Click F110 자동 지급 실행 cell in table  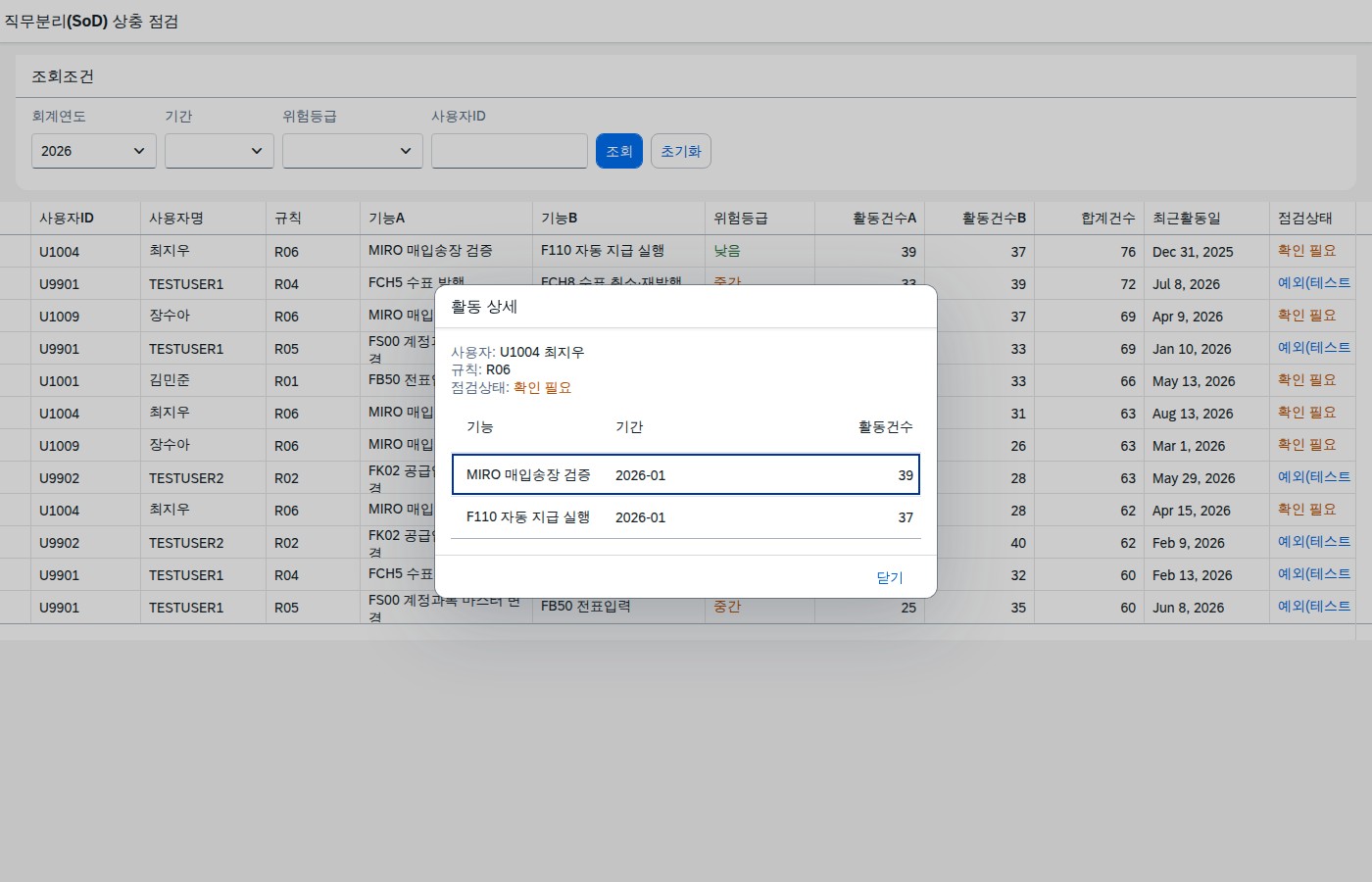pyautogui.click(x=603, y=251)
